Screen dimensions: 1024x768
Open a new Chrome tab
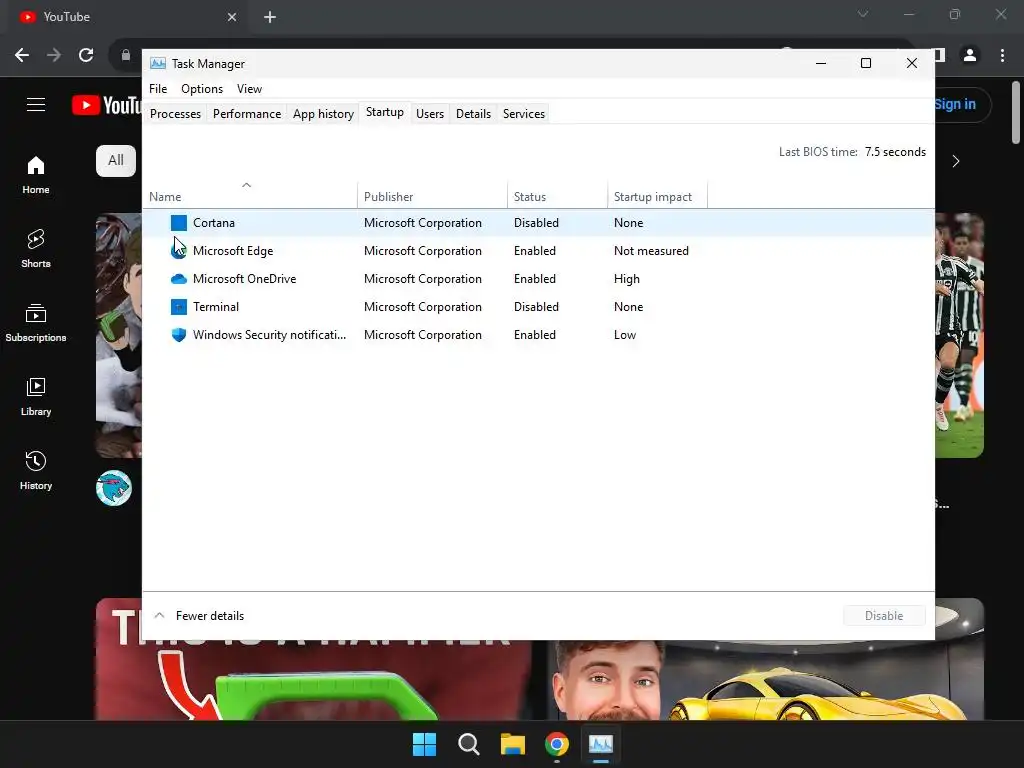(270, 17)
